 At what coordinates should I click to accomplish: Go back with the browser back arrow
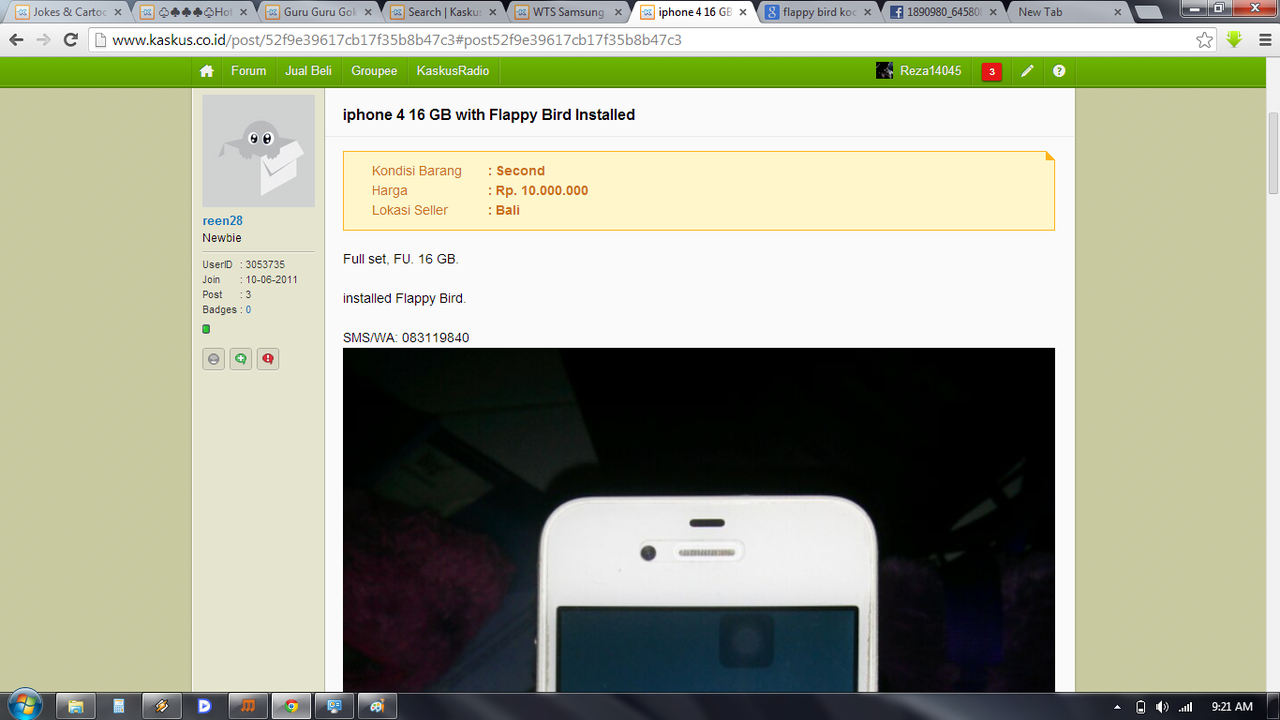(x=16, y=40)
